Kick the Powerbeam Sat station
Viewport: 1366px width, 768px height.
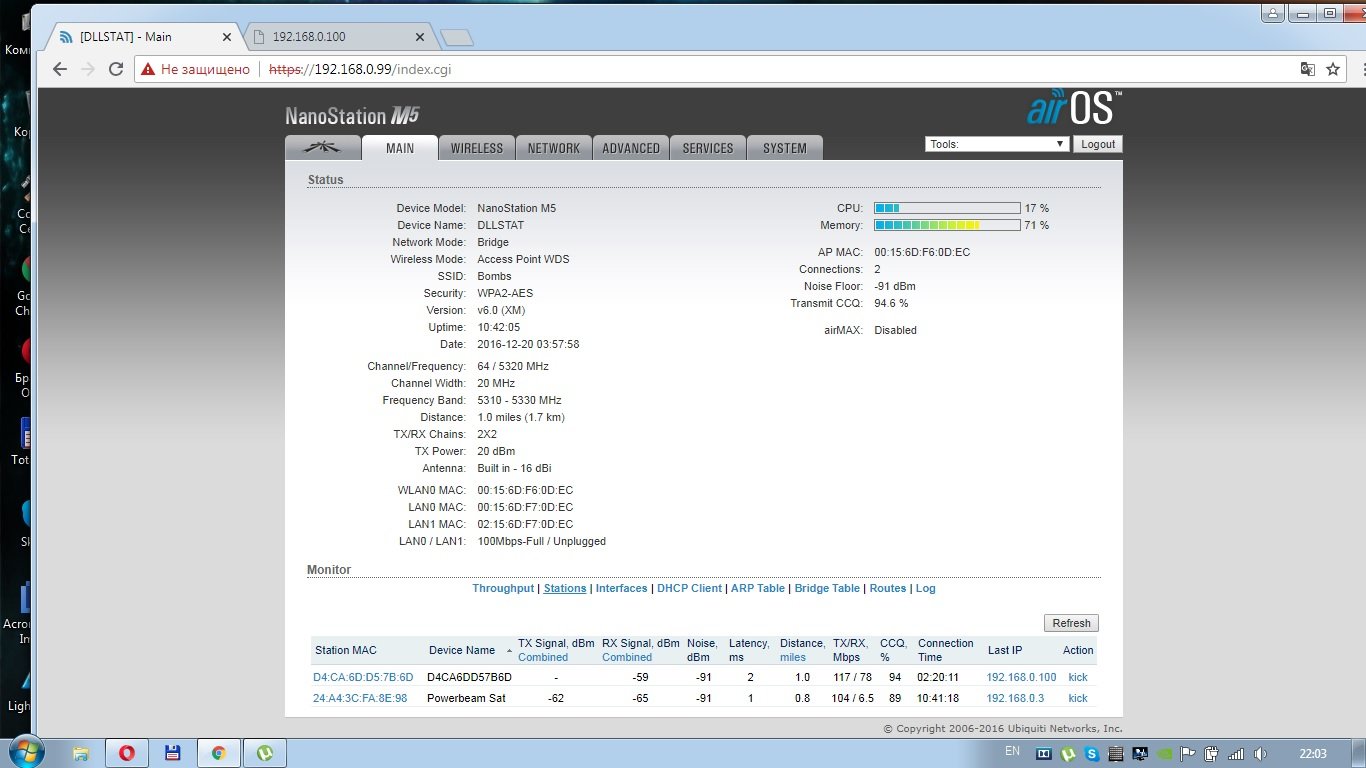1077,698
